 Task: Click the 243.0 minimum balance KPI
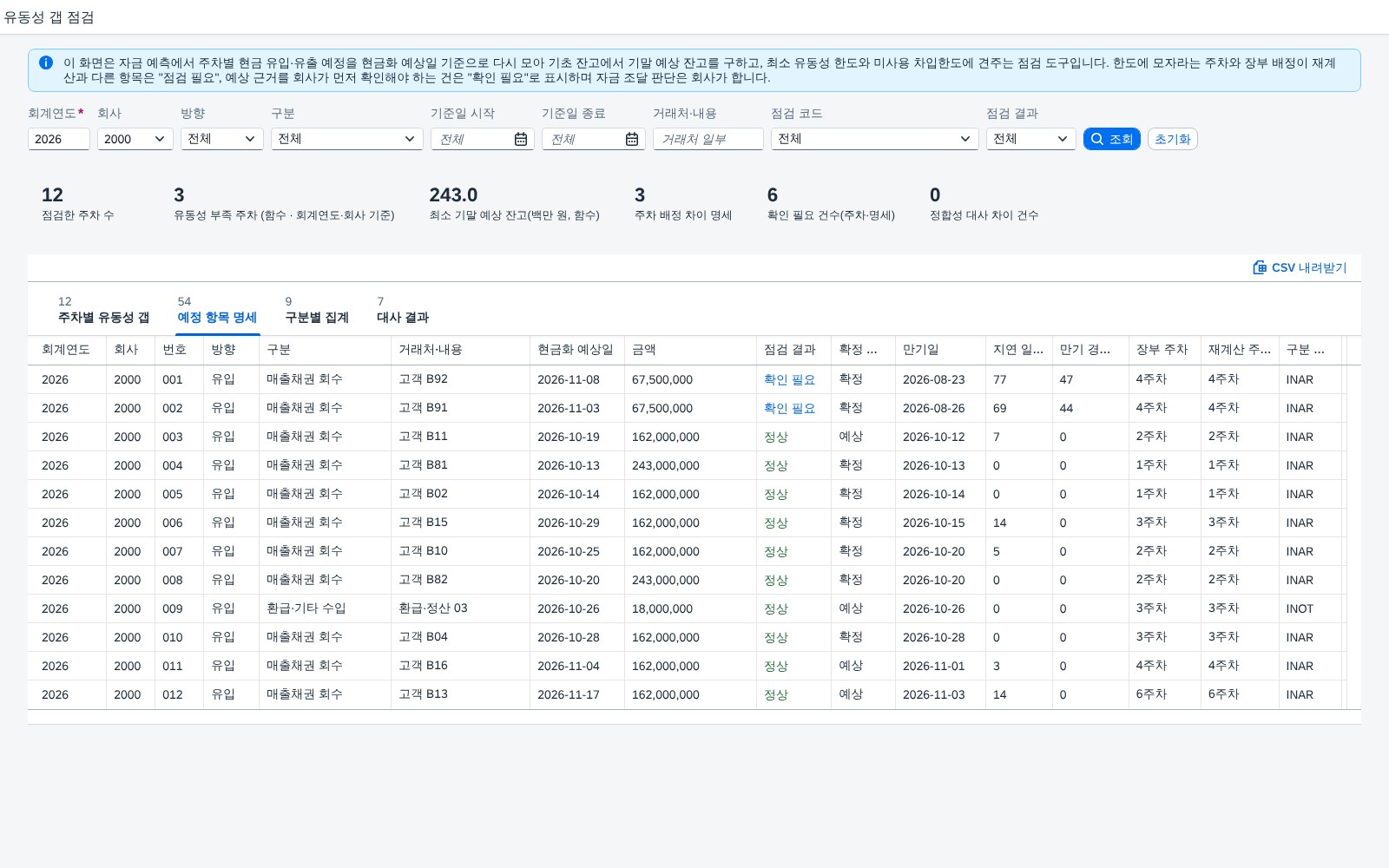pos(453,195)
